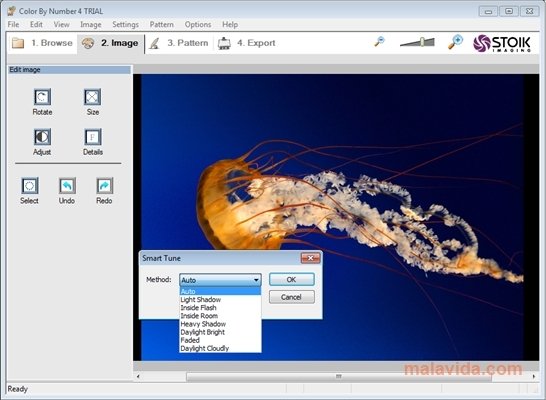The width and height of the screenshot is (546, 400).
Task: Activate the Select tool icon
Action: coord(30,186)
